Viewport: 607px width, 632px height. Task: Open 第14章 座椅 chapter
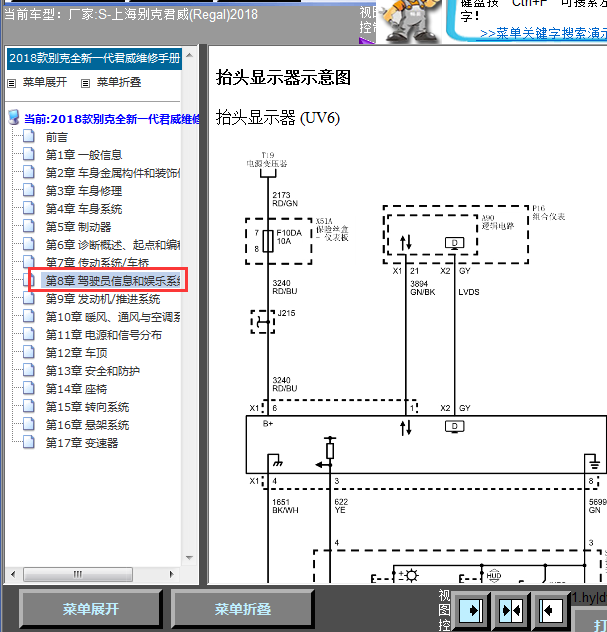coord(77,389)
